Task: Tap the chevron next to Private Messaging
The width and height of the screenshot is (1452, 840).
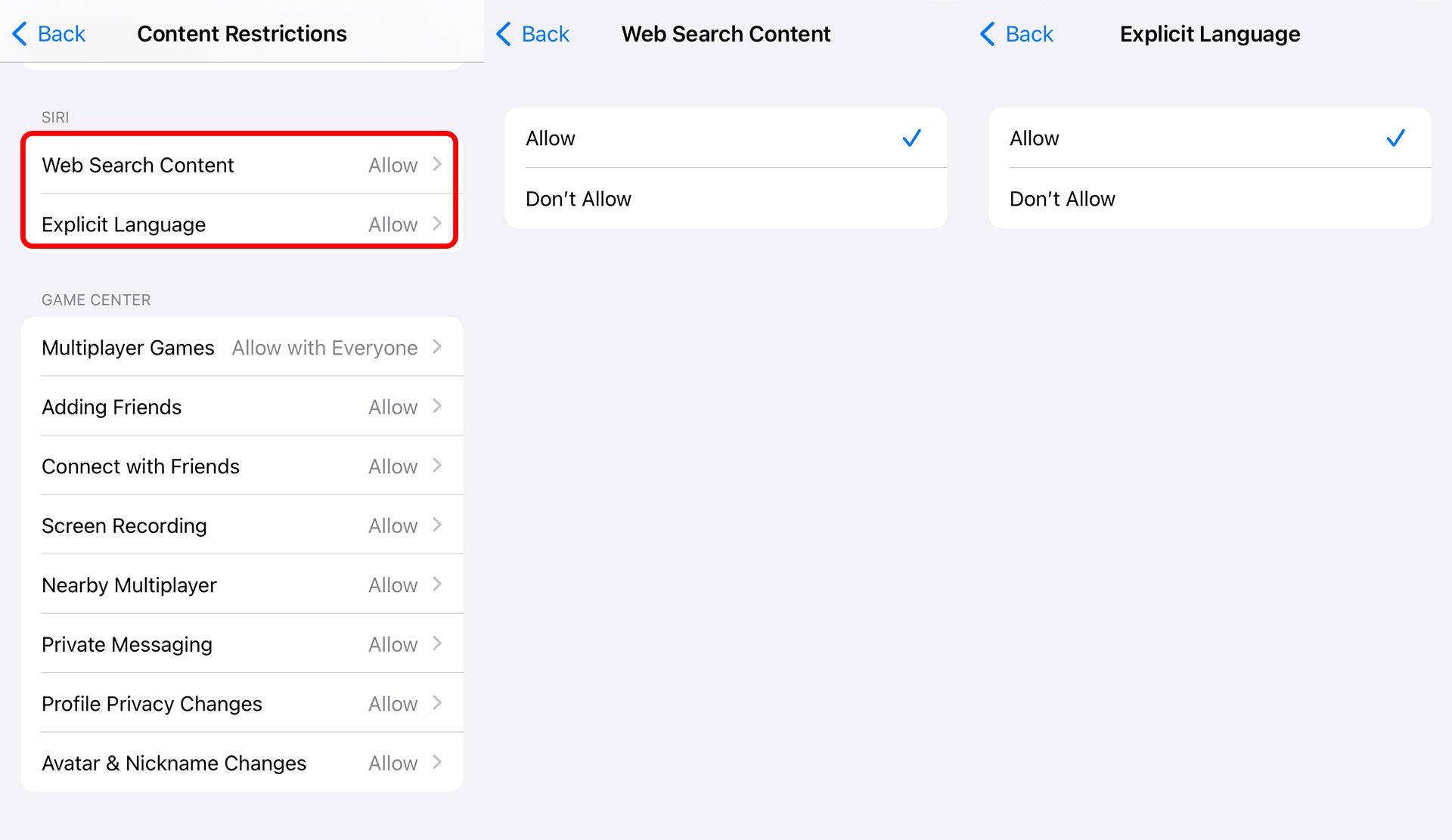Action: (437, 643)
